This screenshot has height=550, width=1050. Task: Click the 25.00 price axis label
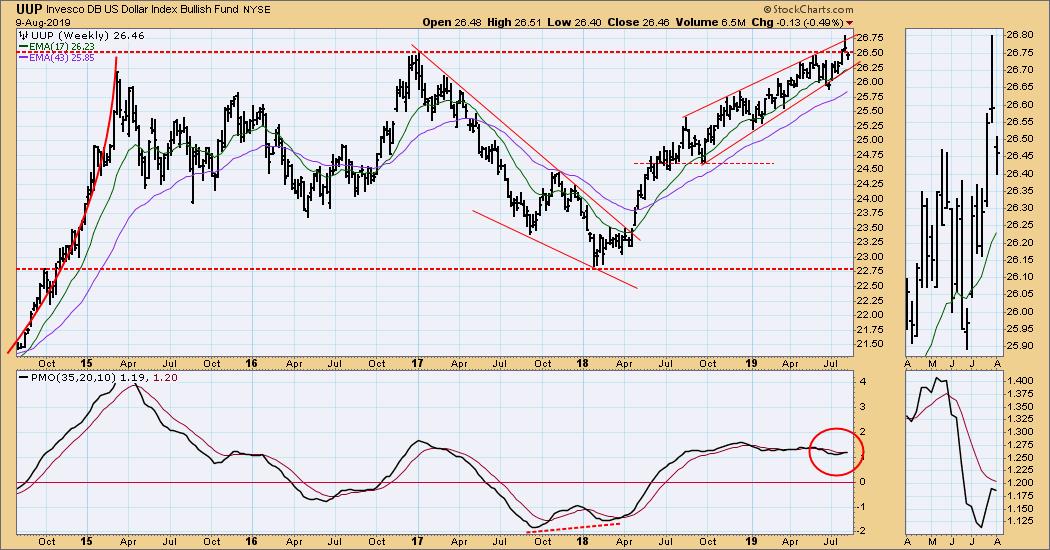(x=870, y=140)
